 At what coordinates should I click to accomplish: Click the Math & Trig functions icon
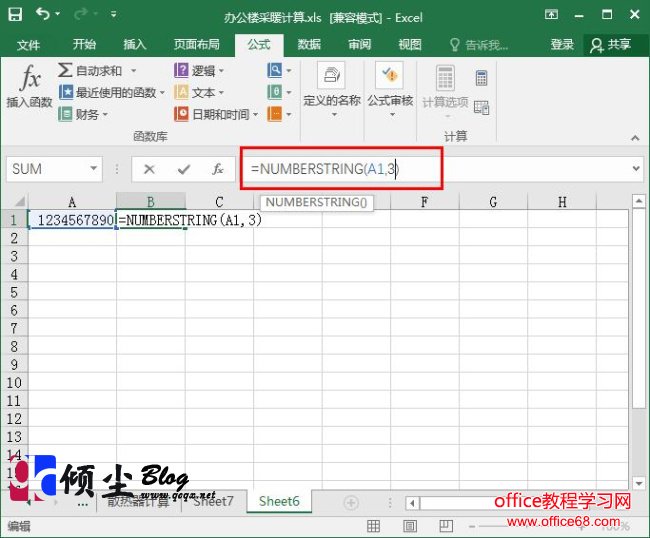pyautogui.click(x=274, y=92)
